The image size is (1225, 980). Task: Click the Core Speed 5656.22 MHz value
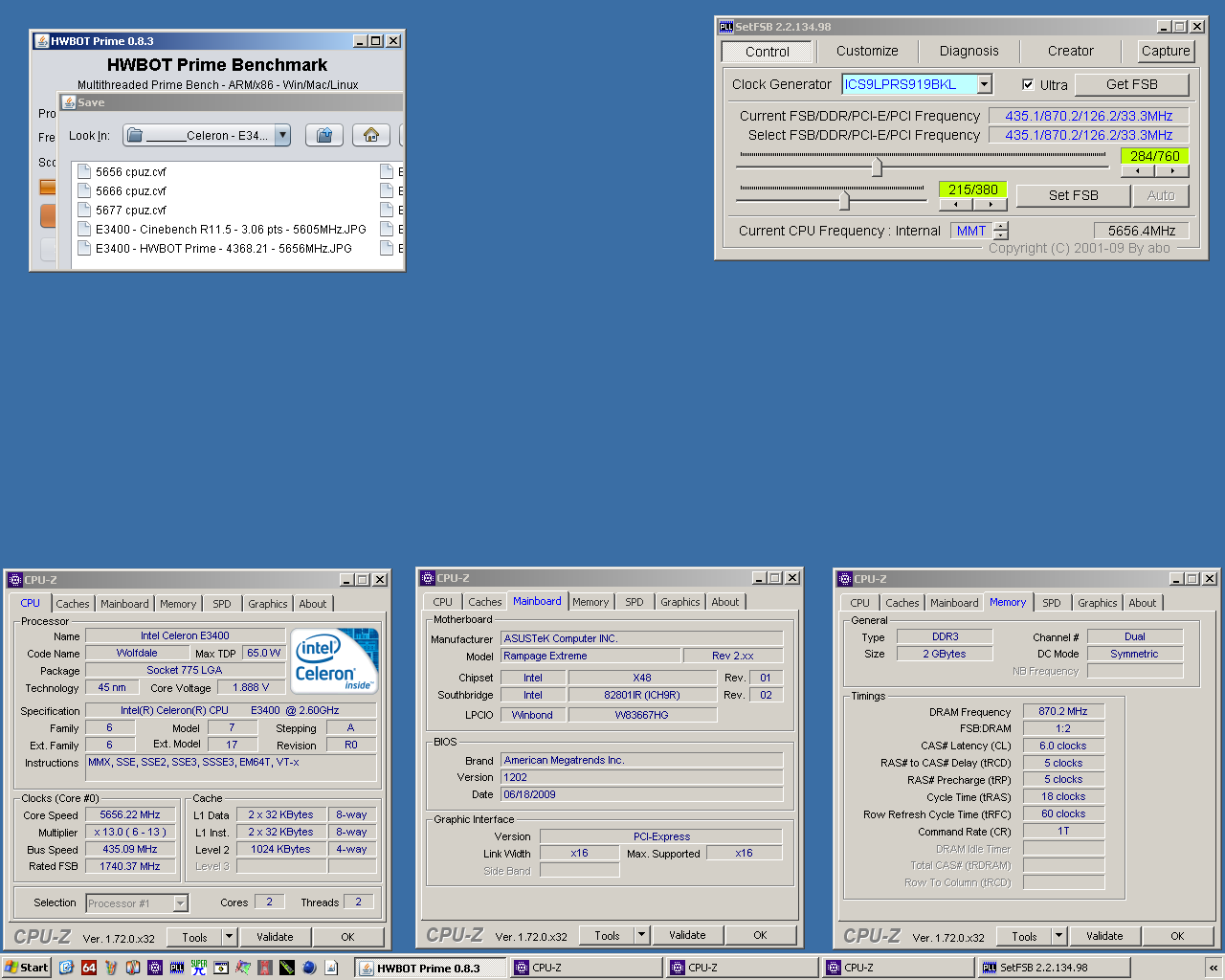tap(130, 814)
